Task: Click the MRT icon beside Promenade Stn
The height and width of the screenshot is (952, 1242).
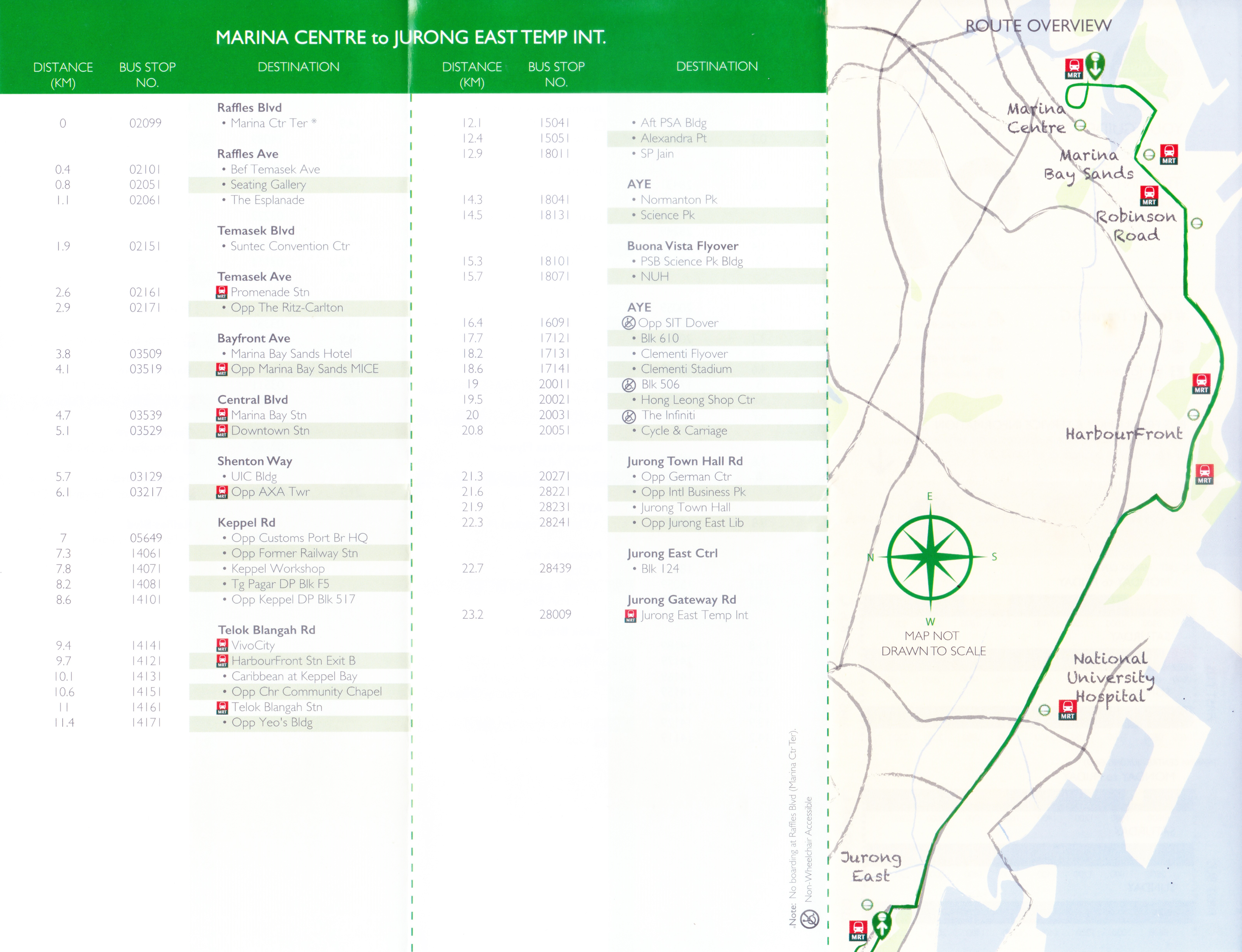Action: click(x=221, y=292)
